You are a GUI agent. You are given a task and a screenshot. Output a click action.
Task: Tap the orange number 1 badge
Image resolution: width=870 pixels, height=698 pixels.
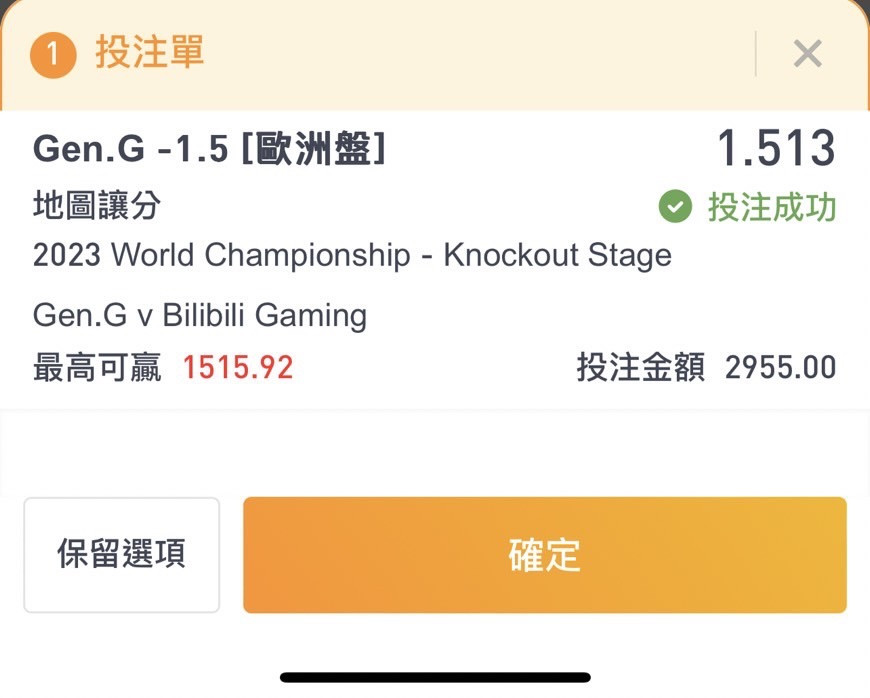(53, 54)
